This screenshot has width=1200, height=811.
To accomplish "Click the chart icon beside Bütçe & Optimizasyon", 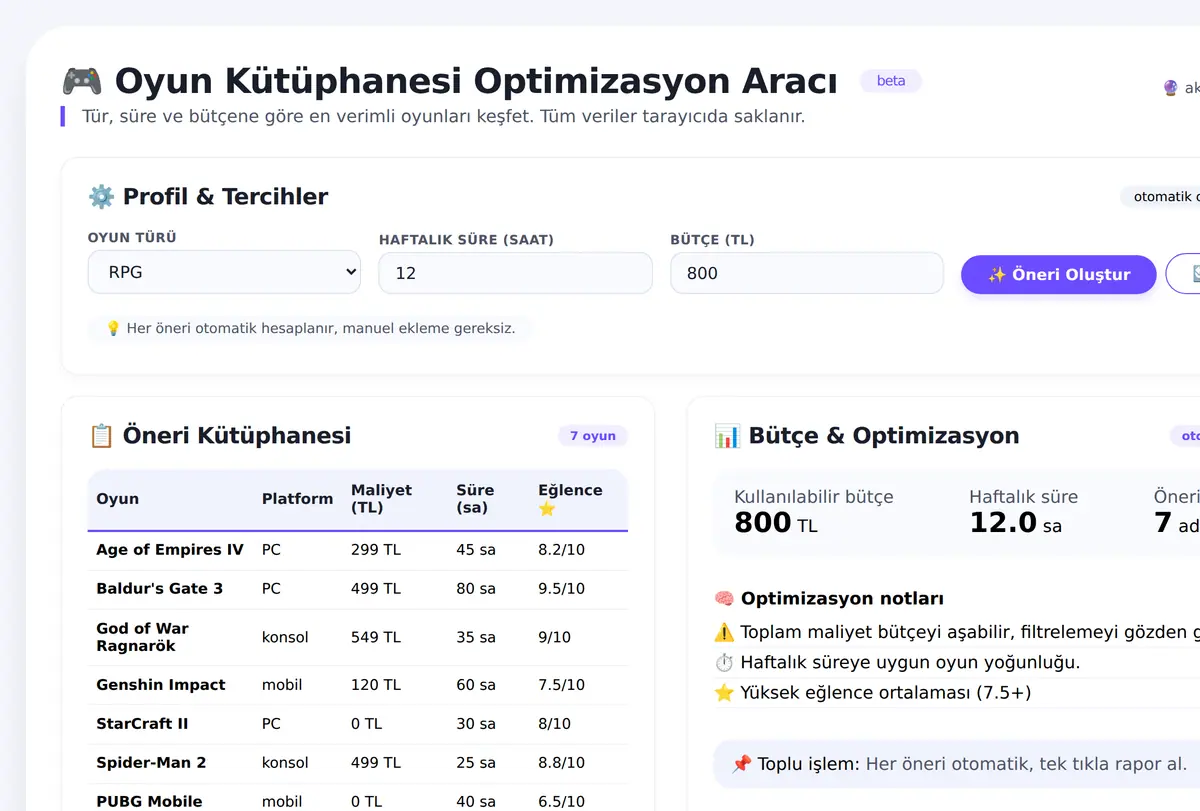I will tap(727, 436).
